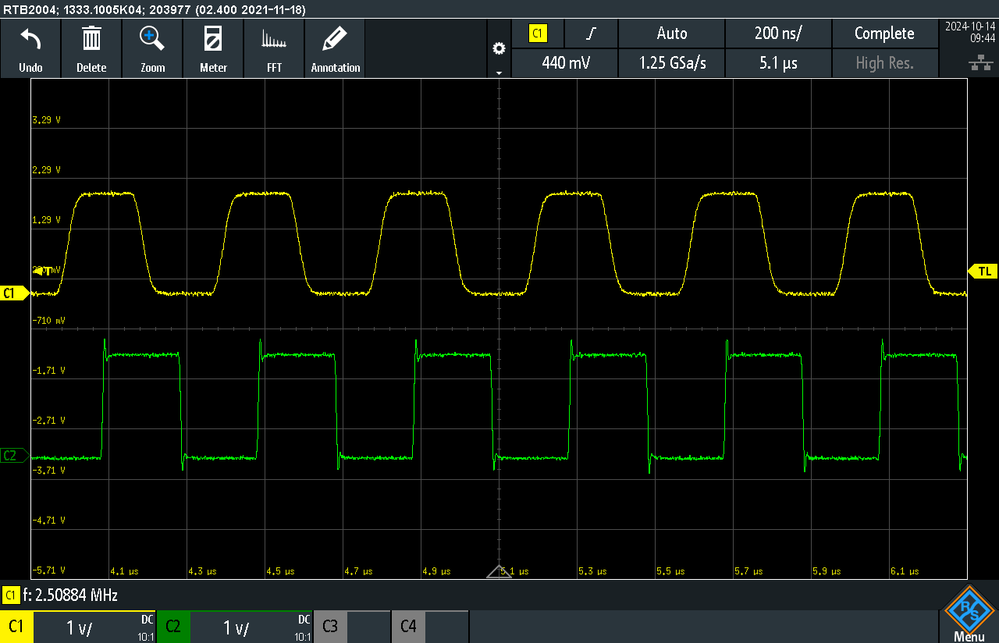
Task: Enable channel C4
Action: click(408, 626)
